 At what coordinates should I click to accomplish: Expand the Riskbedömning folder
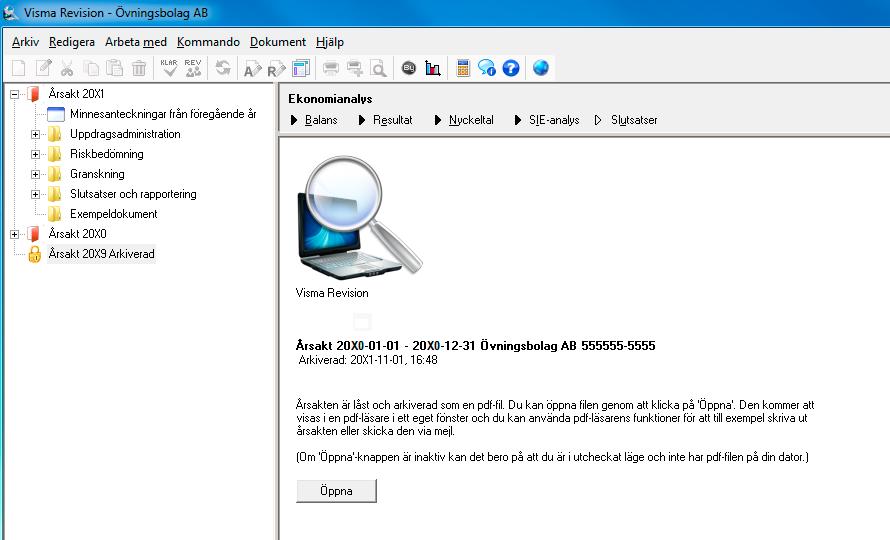click(x=35, y=154)
